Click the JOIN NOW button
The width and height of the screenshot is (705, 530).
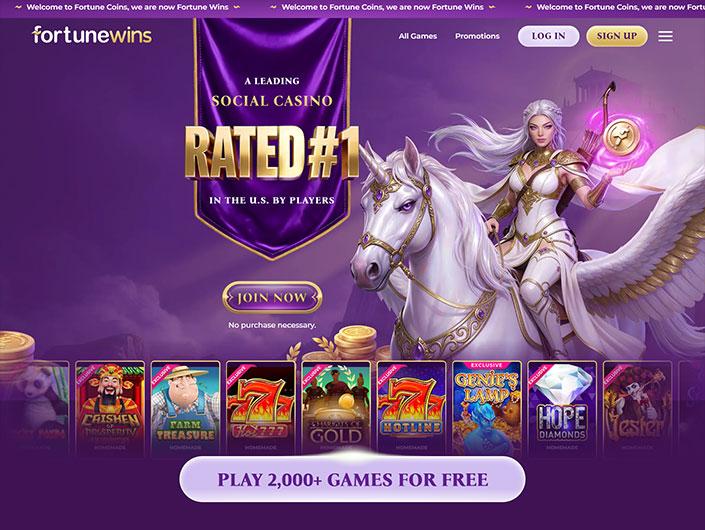tap(272, 298)
